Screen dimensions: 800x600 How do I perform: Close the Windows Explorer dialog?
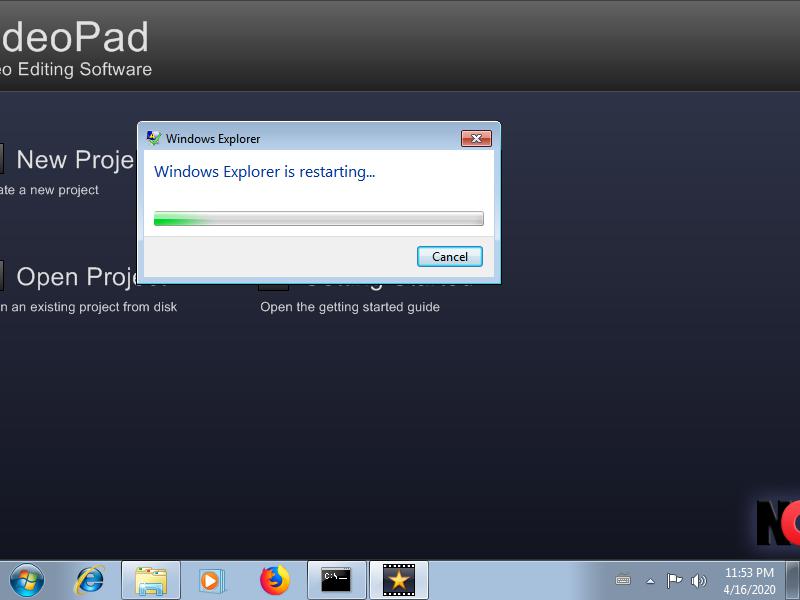[x=476, y=138]
